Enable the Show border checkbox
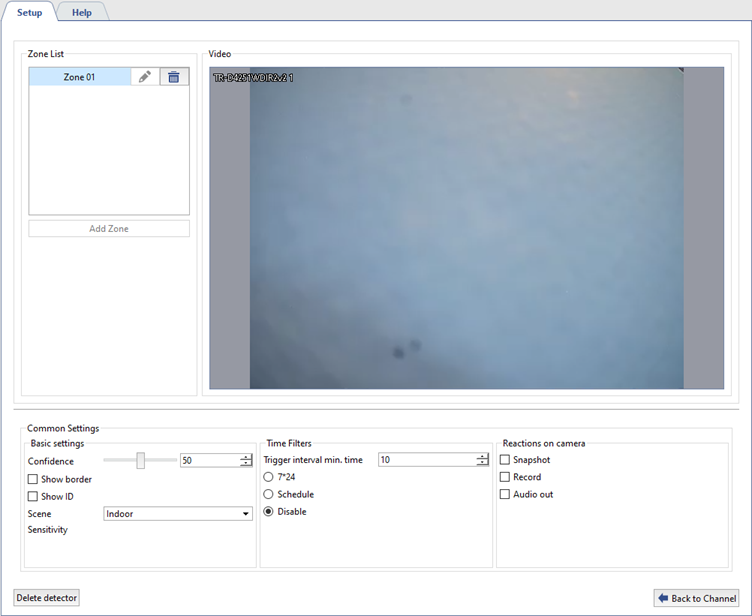 coord(33,480)
